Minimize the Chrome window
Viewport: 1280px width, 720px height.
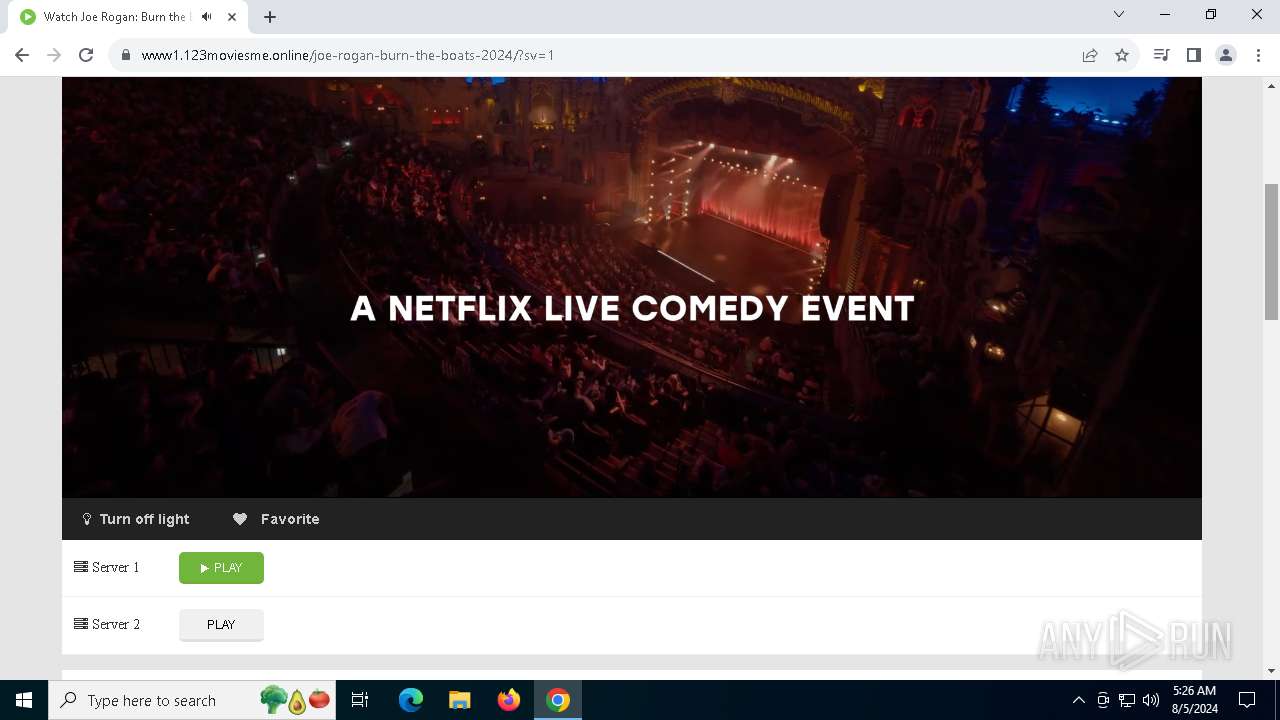click(x=1165, y=14)
